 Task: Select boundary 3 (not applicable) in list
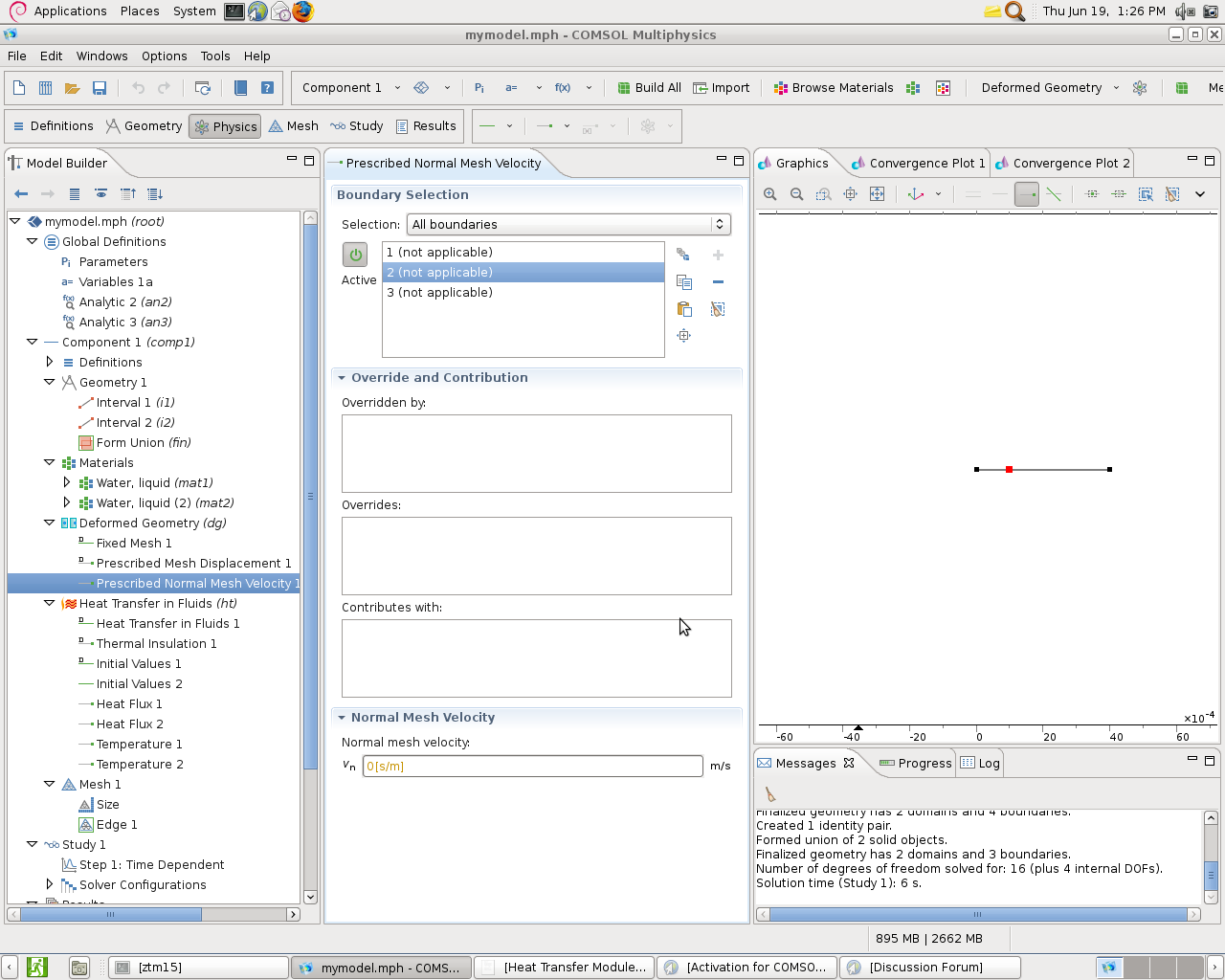pyautogui.click(x=523, y=293)
